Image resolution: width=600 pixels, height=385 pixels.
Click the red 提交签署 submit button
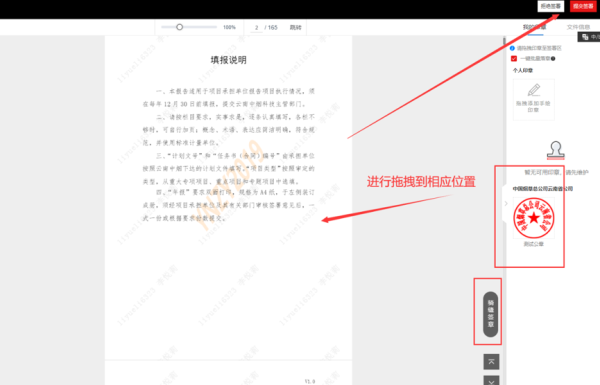pyautogui.click(x=583, y=6)
